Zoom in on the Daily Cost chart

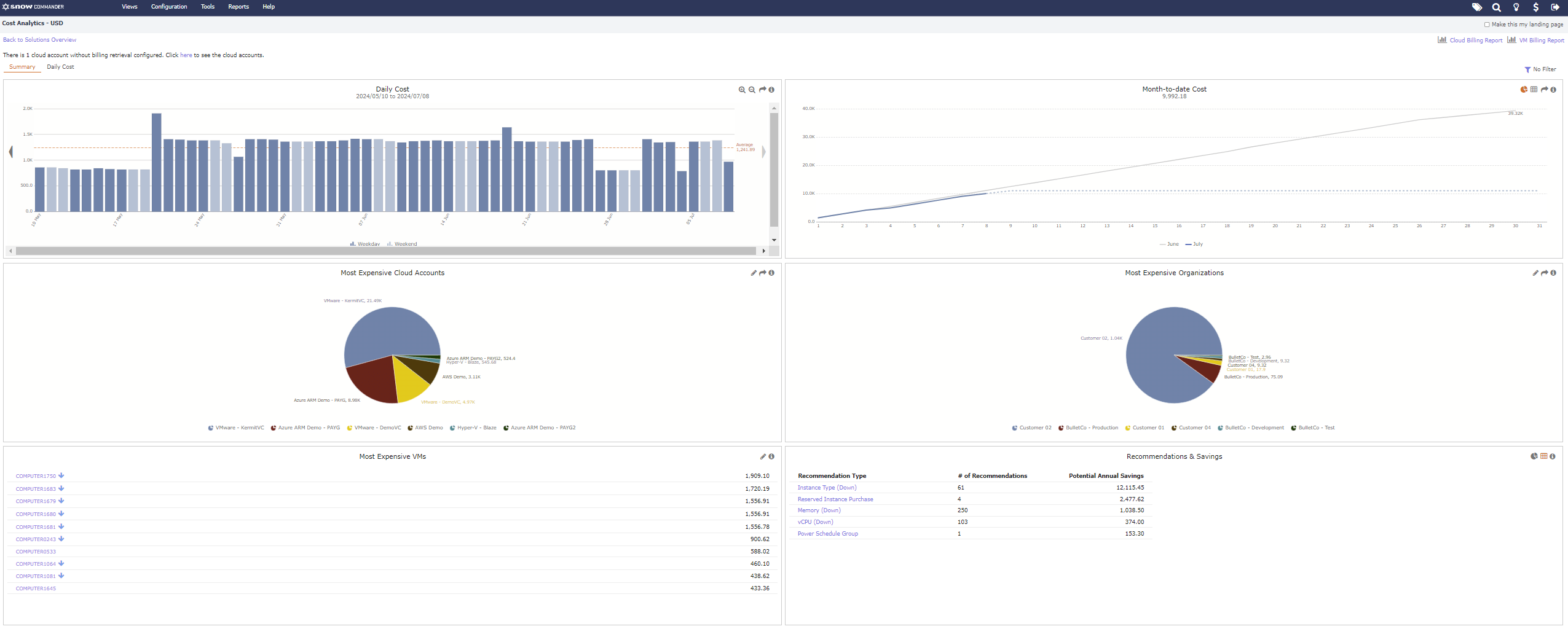point(742,90)
